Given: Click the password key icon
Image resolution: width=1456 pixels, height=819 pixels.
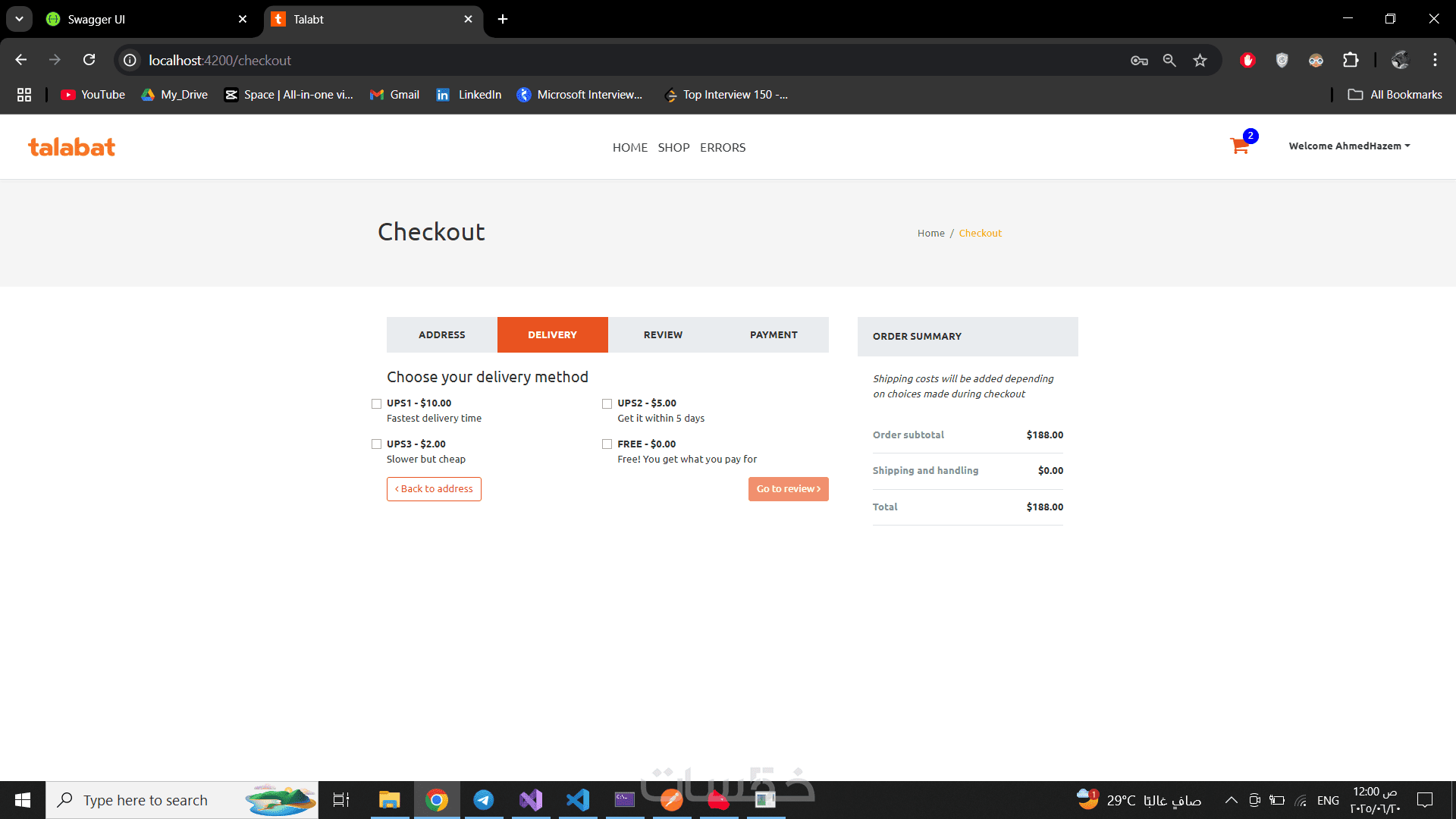Looking at the screenshot, I should click(1139, 61).
